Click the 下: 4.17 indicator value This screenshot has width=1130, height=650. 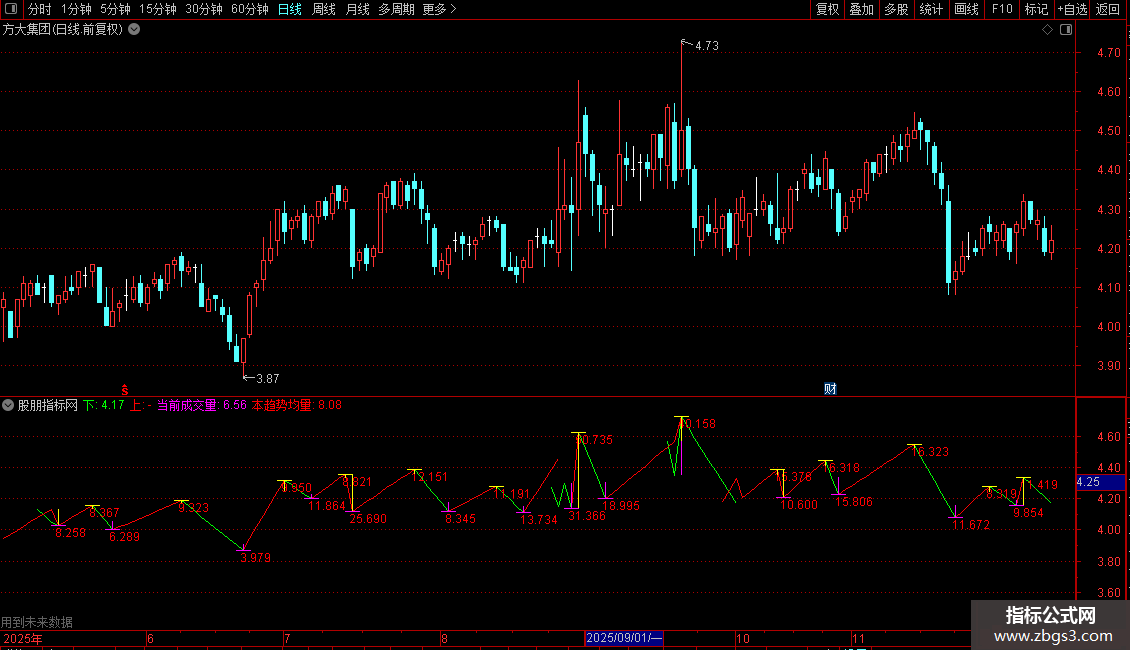pyautogui.click(x=104, y=405)
